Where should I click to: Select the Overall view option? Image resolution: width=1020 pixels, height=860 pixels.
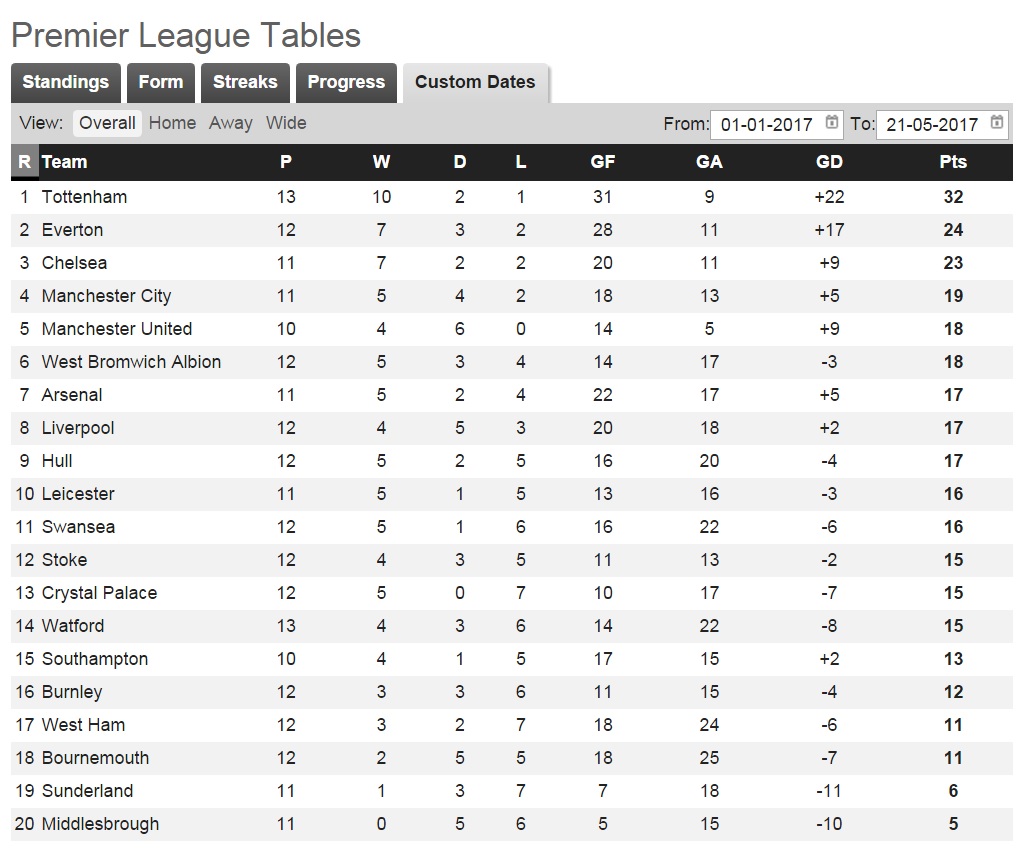pyautogui.click(x=107, y=123)
